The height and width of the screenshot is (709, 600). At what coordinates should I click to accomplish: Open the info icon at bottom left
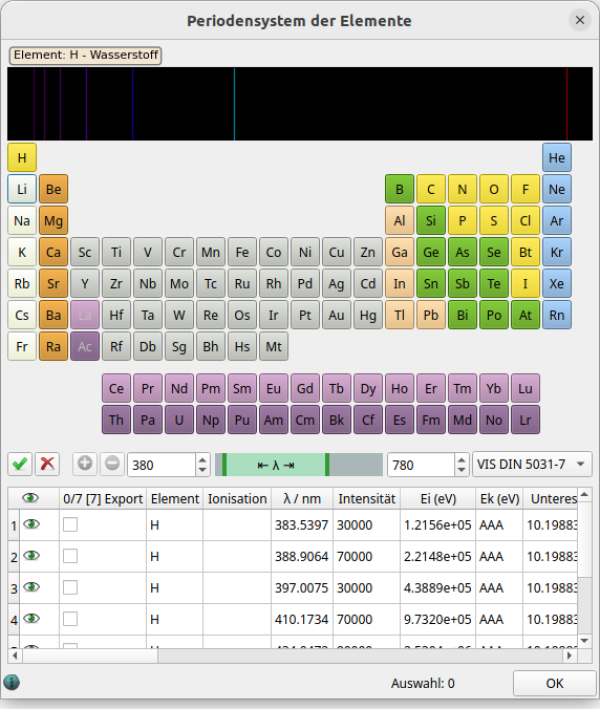point(12,682)
